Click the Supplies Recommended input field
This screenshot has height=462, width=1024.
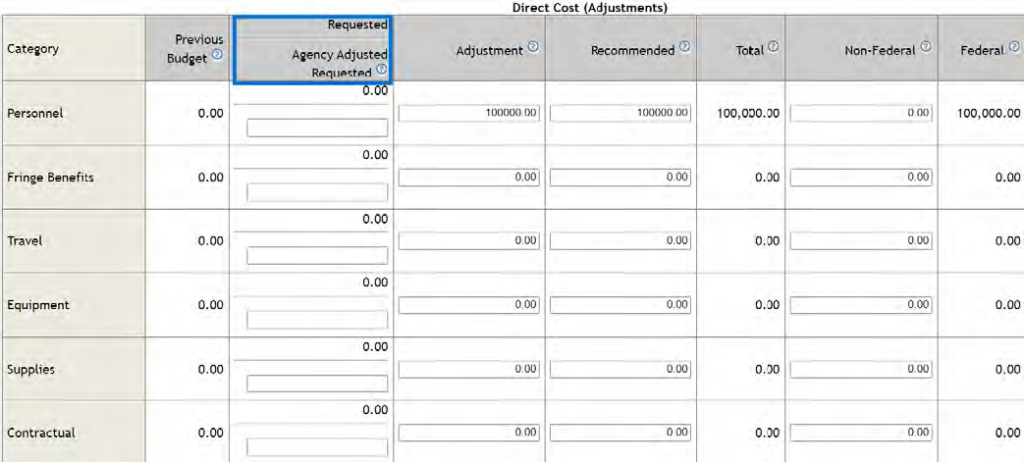tap(621, 369)
